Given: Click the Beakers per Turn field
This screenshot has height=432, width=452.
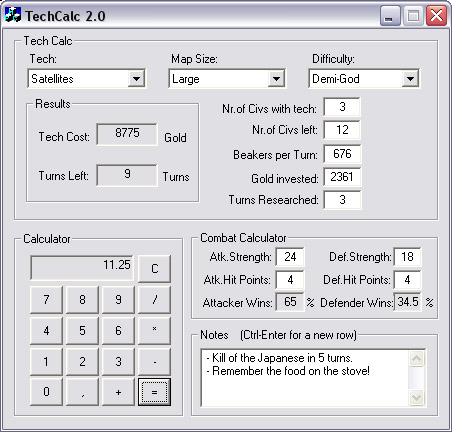Looking at the screenshot, I should pos(342,154).
